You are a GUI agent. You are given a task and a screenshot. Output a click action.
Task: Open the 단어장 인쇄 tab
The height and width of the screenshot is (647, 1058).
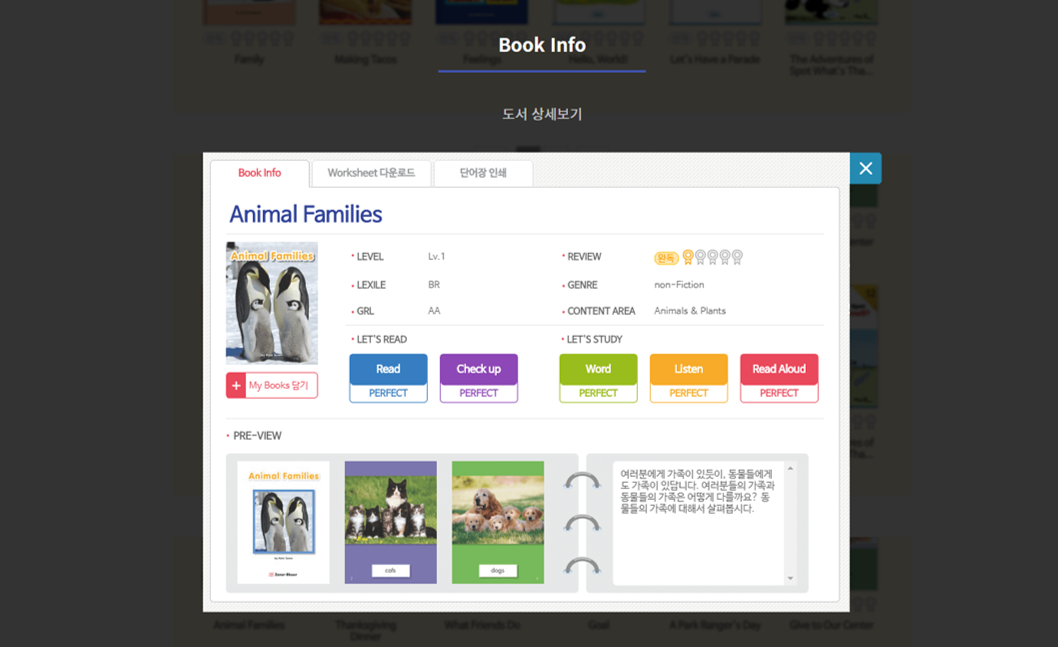483,173
